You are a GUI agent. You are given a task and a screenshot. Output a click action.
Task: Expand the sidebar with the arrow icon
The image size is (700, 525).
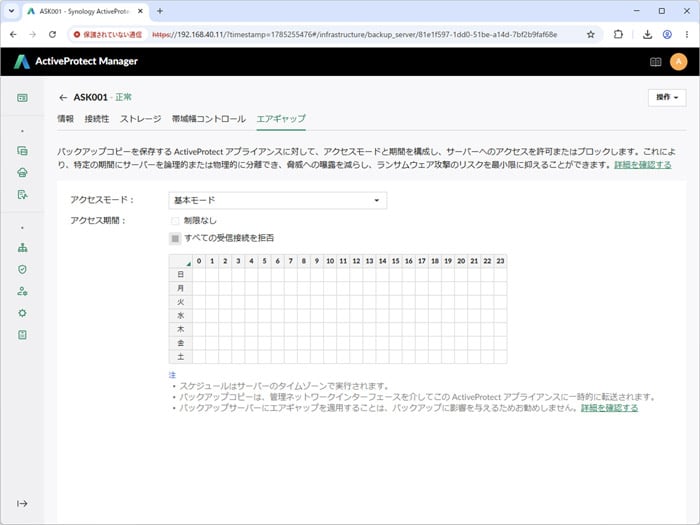click(22, 504)
